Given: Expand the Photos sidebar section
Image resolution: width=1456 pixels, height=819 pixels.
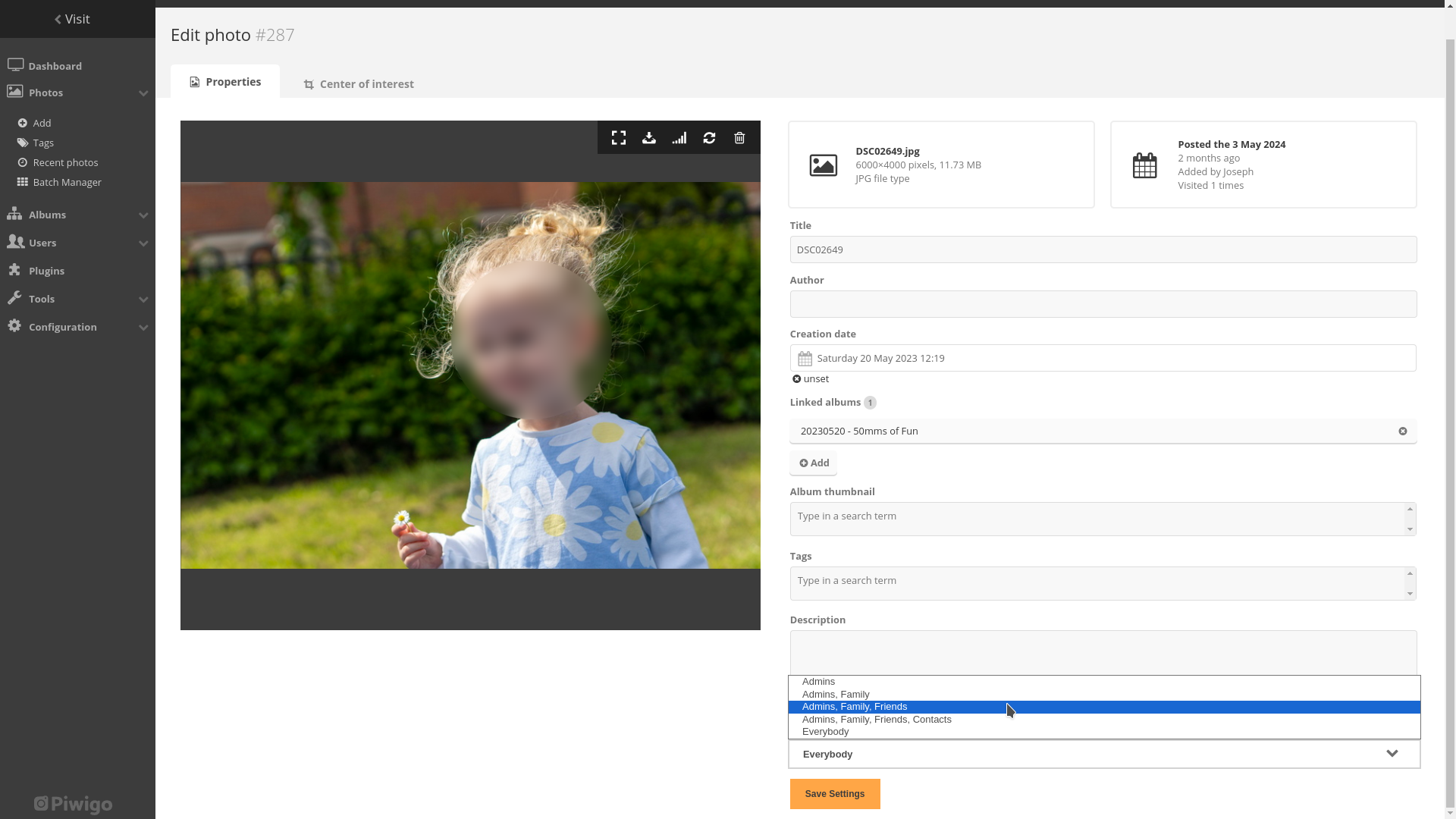Looking at the screenshot, I should (x=143, y=93).
